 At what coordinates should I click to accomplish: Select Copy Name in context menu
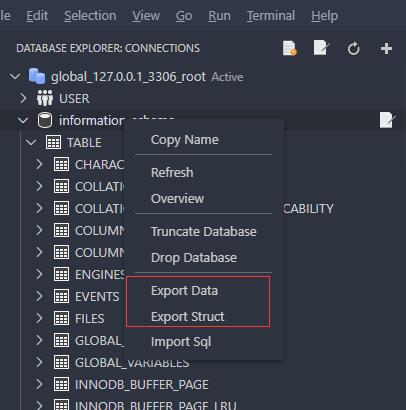tap(185, 140)
